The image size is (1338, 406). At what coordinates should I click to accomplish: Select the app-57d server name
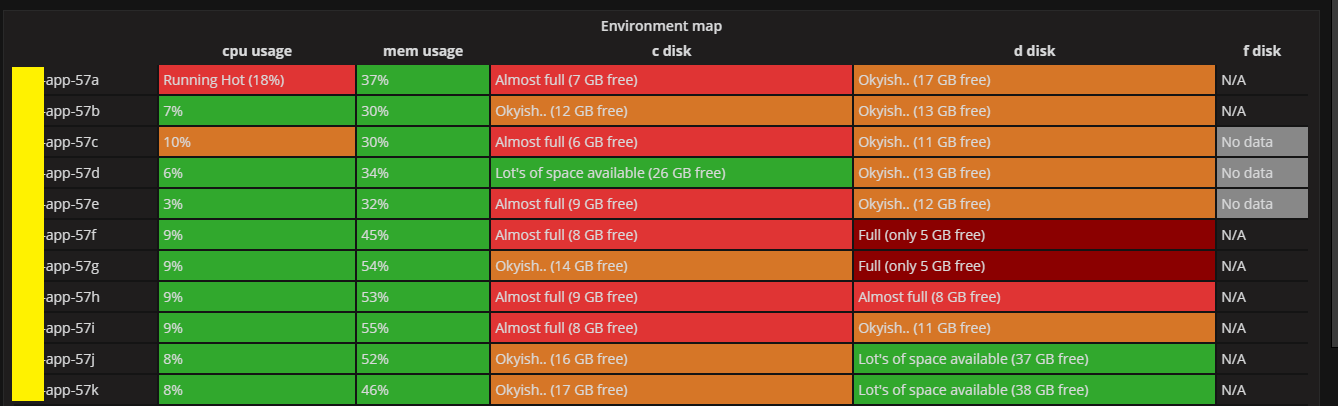72,173
